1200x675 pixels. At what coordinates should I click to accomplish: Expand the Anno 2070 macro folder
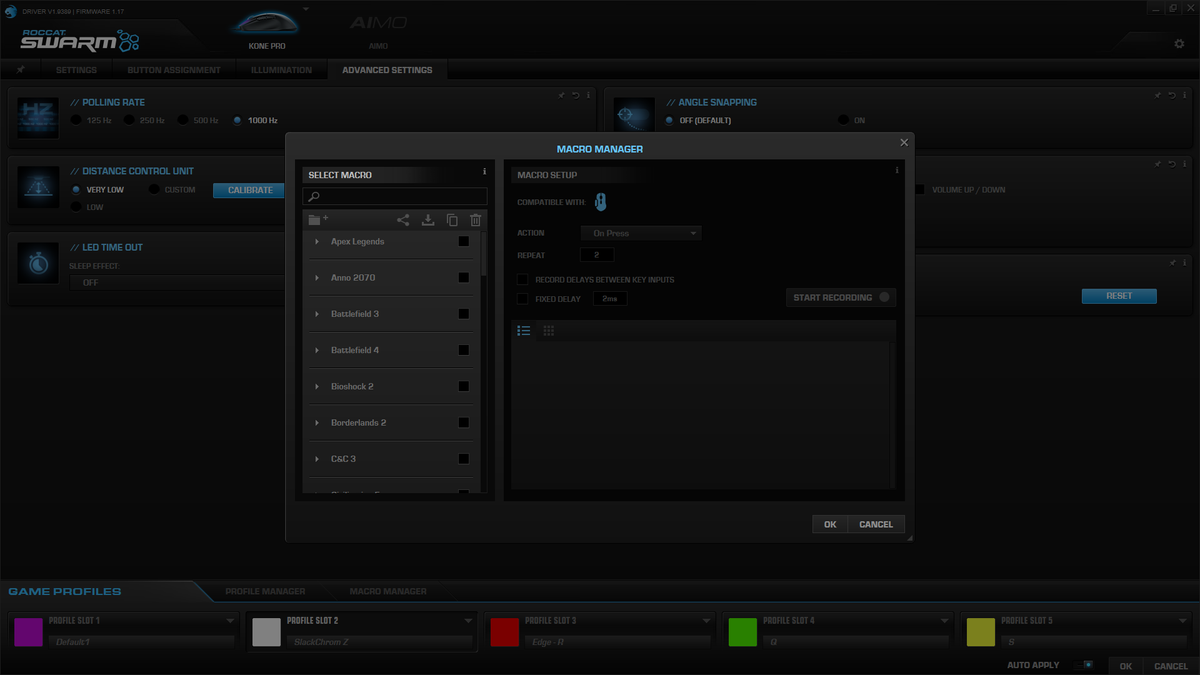[x=317, y=277]
